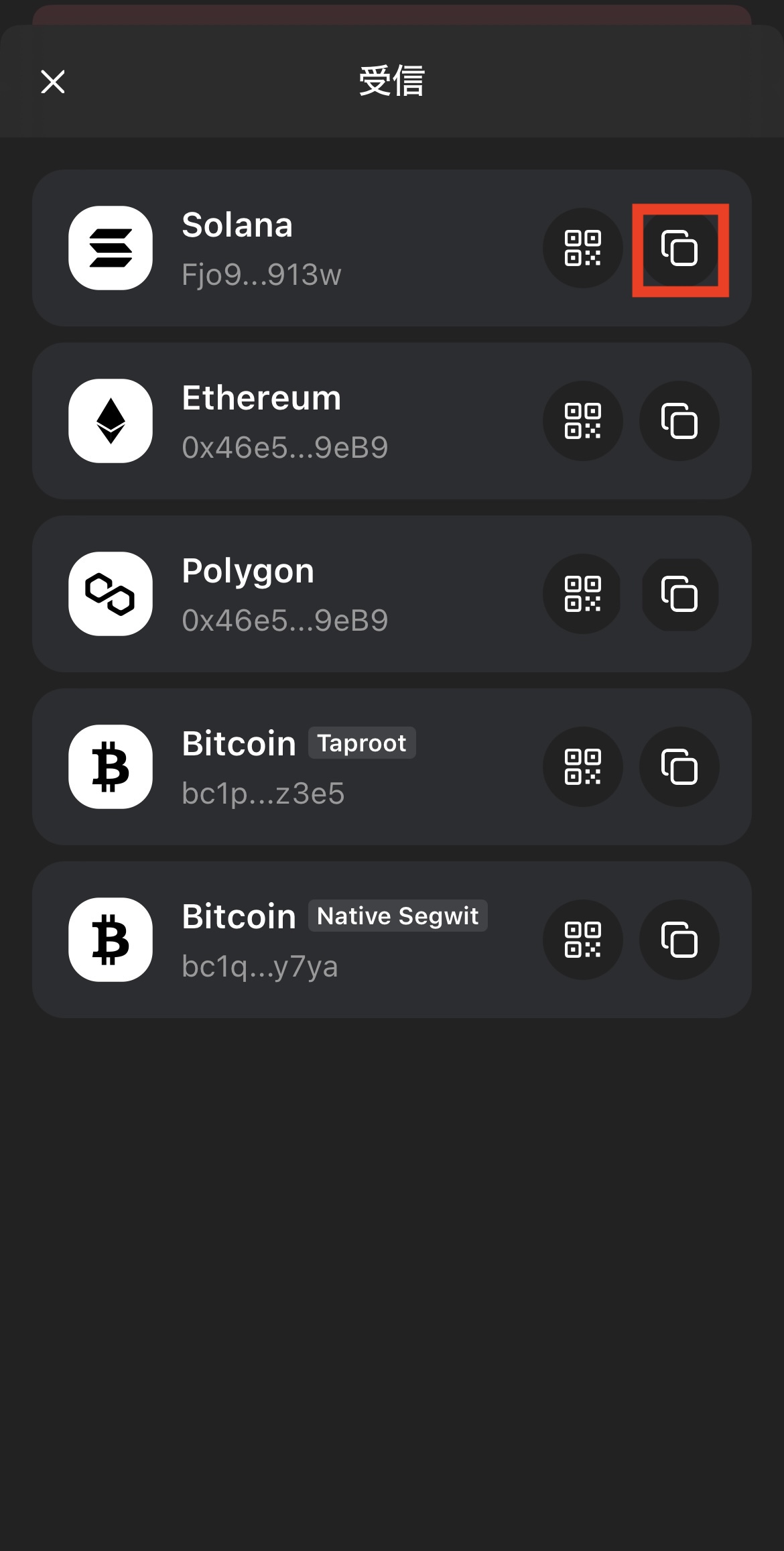Show the Ethereum QR code
This screenshot has height=1551, width=784.
point(582,421)
